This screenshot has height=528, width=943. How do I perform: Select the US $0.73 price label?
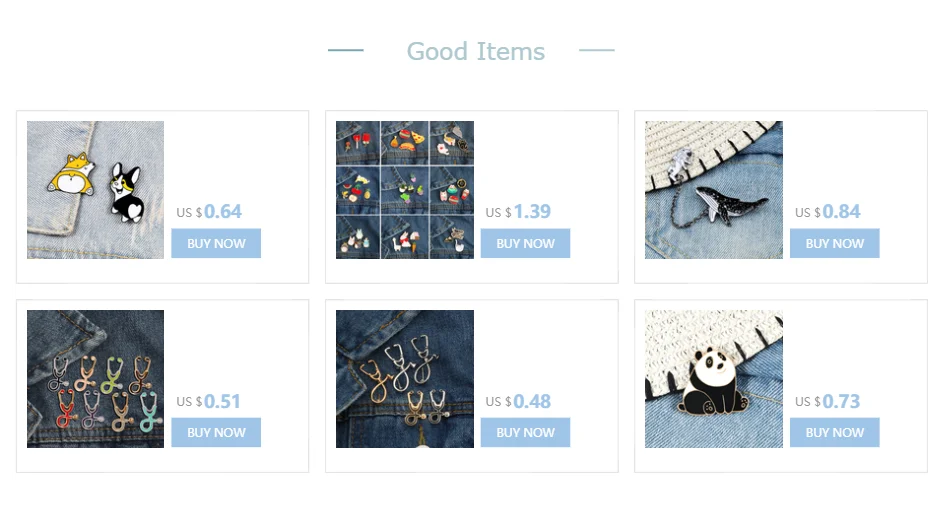(x=828, y=401)
